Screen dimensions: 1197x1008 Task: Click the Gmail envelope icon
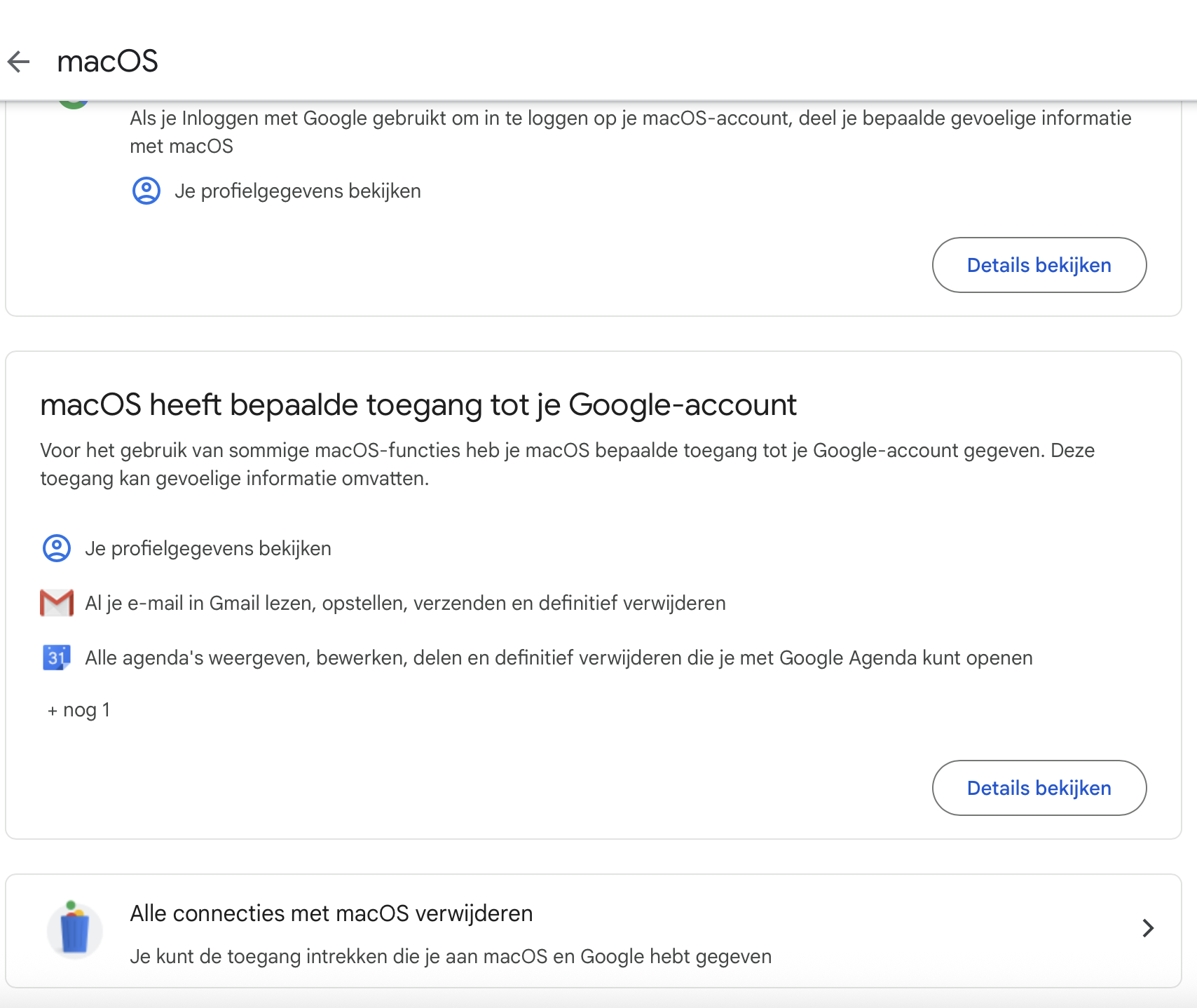pos(57,603)
